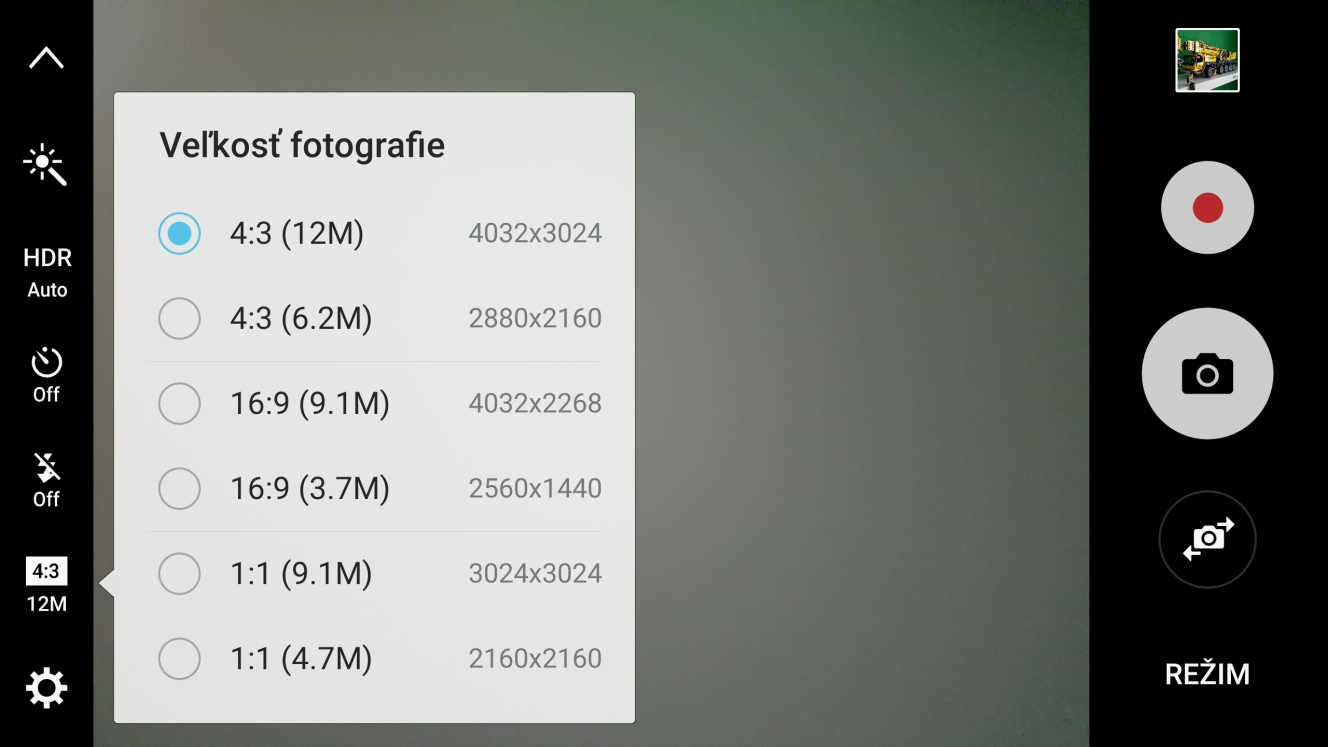This screenshot has height=747, width=1328.
Task: Pick the 3024x3024 resolution entry
Action: pos(535,574)
